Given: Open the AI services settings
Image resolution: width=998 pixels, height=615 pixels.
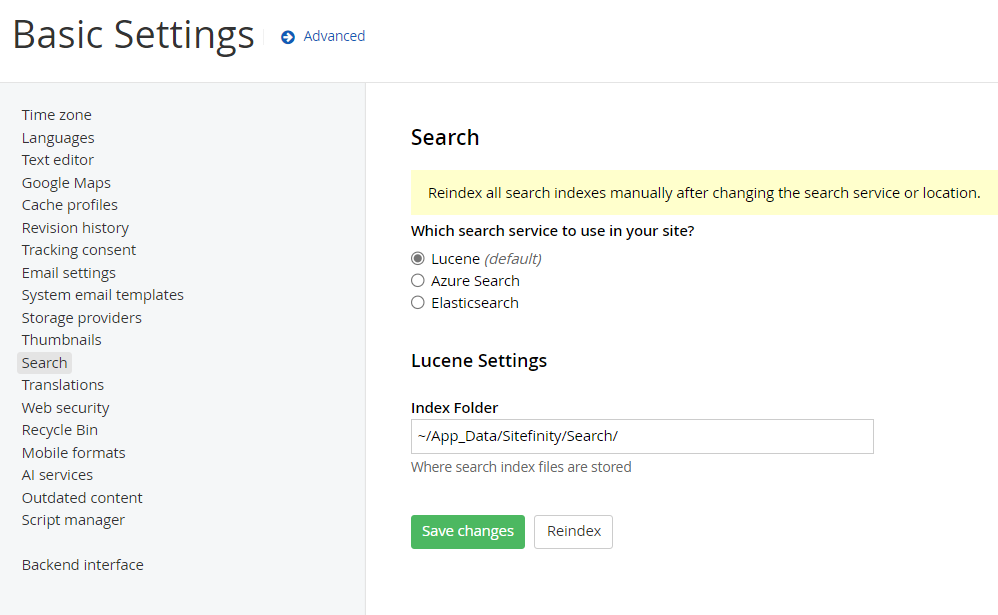Looking at the screenshot, I should pyautogui.click(x=57, y=474).
